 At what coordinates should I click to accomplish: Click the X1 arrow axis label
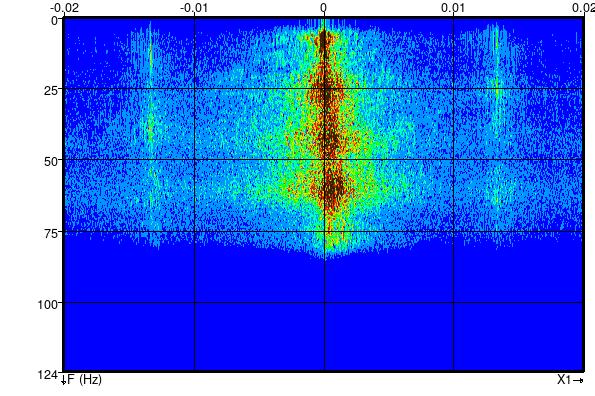pos(570,380)
